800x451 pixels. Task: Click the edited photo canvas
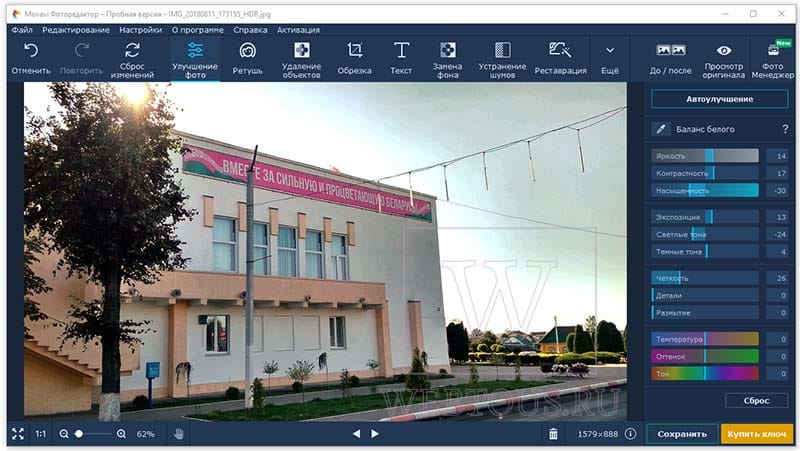click(326, 251)
